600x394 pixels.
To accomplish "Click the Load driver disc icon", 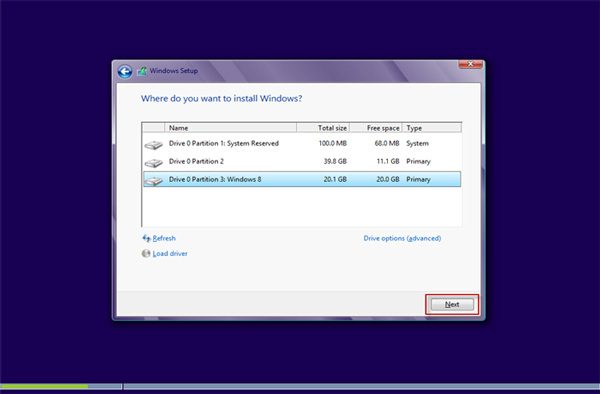I will point(146,253).
